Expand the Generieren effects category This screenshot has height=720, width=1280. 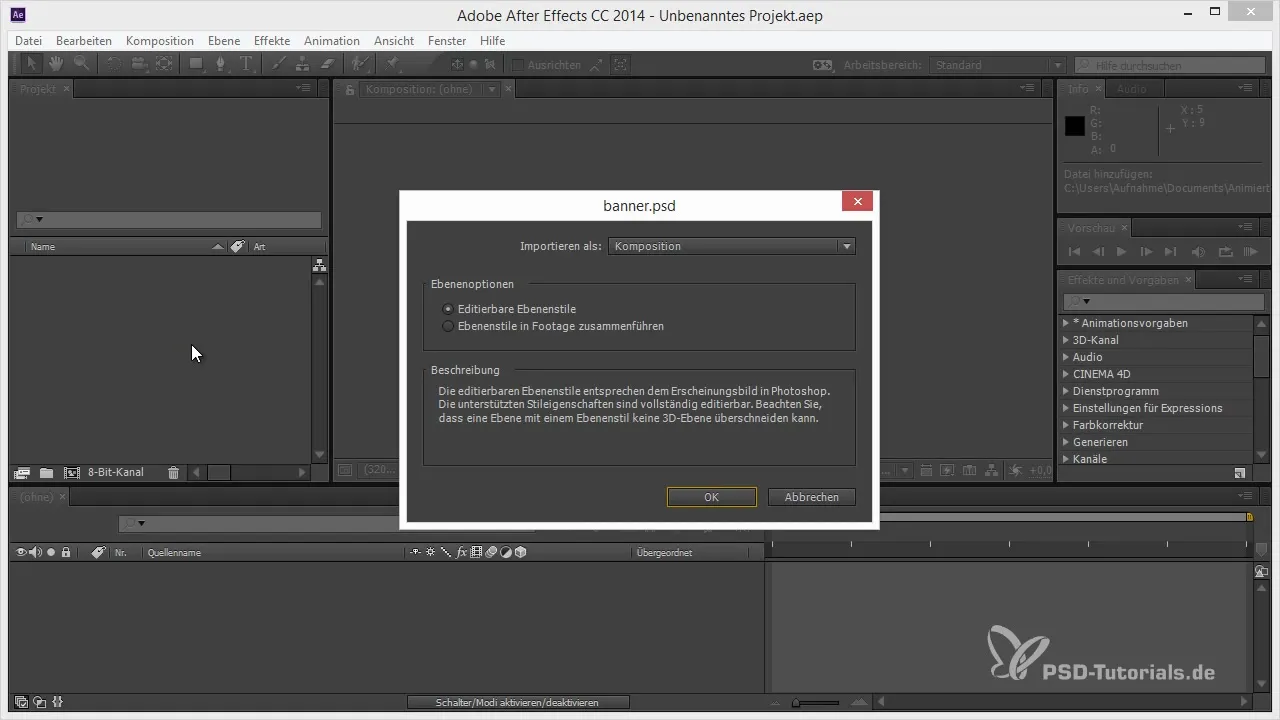coord(1065,442)
